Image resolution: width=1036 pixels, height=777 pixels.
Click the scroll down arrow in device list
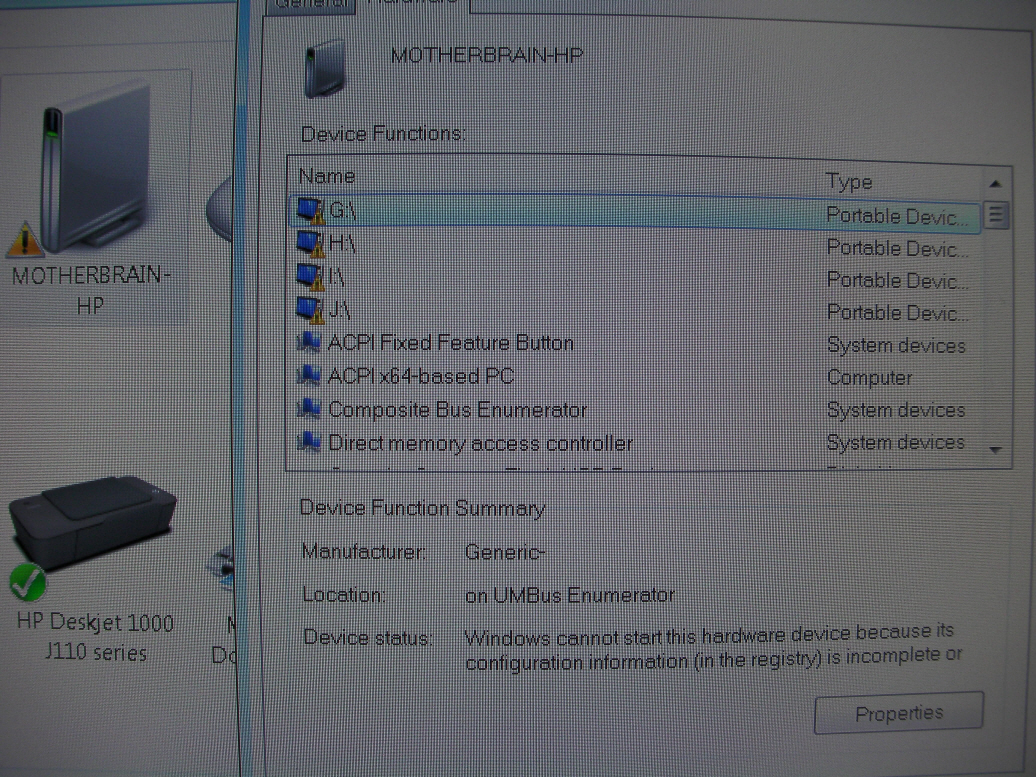[x=995, y=450]
